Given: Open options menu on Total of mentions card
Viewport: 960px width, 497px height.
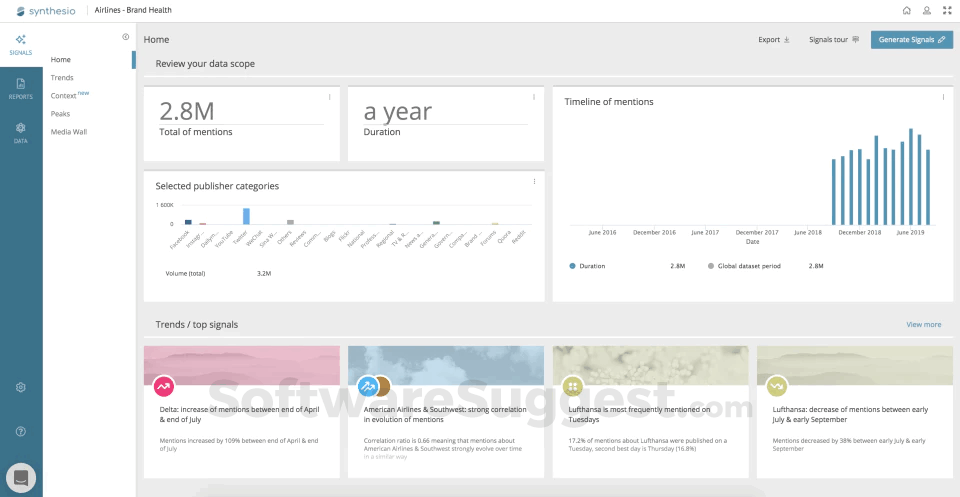Looking at the screenshot, I should click(x=330, y=97).
